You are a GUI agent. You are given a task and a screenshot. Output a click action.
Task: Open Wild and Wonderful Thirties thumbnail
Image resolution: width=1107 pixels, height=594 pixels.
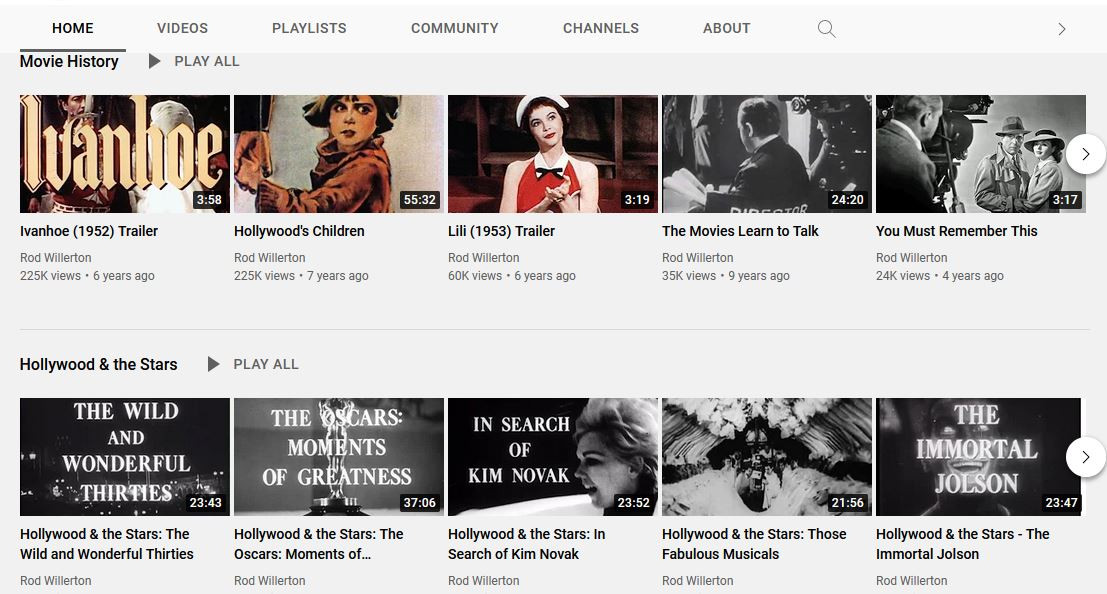tap(125, 457)
